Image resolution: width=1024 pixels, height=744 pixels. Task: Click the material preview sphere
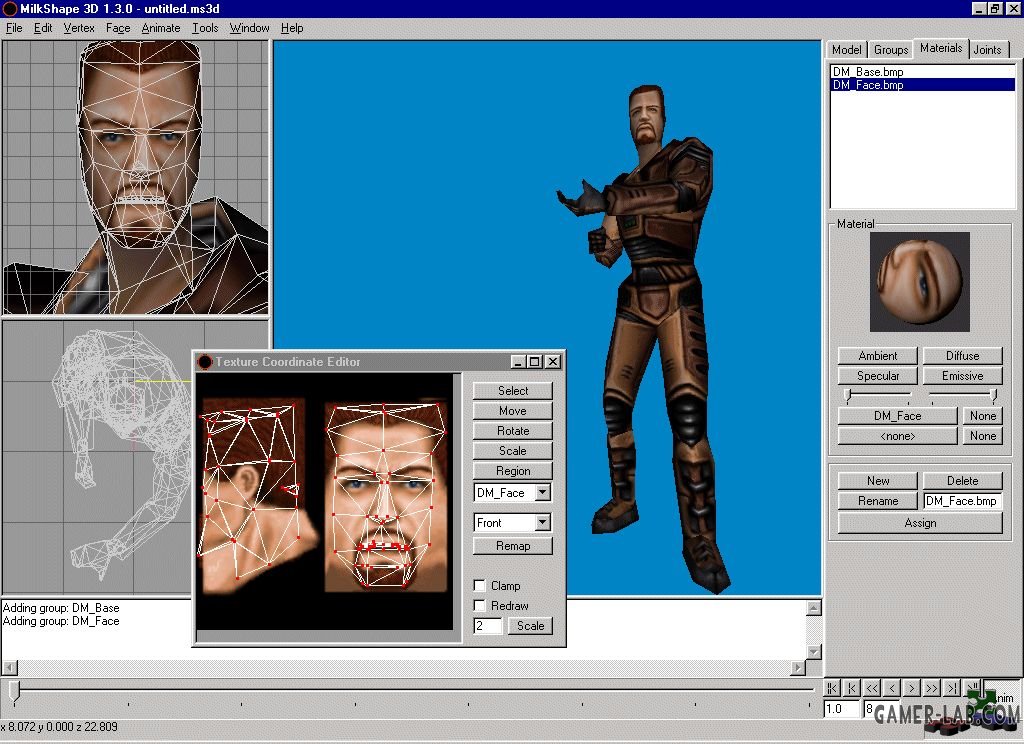920,282
